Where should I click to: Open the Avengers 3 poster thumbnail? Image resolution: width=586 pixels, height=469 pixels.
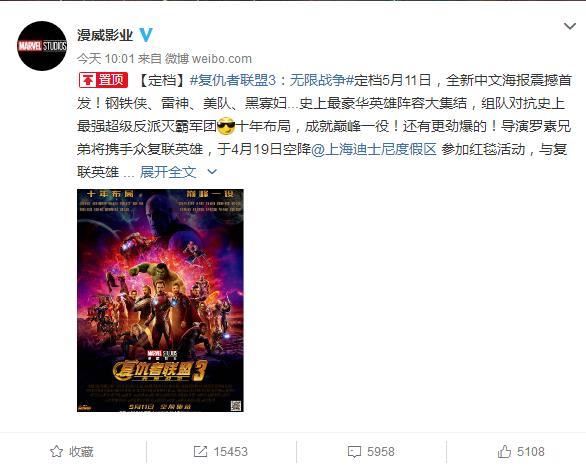pyautogui.click(x=160, y=300)
